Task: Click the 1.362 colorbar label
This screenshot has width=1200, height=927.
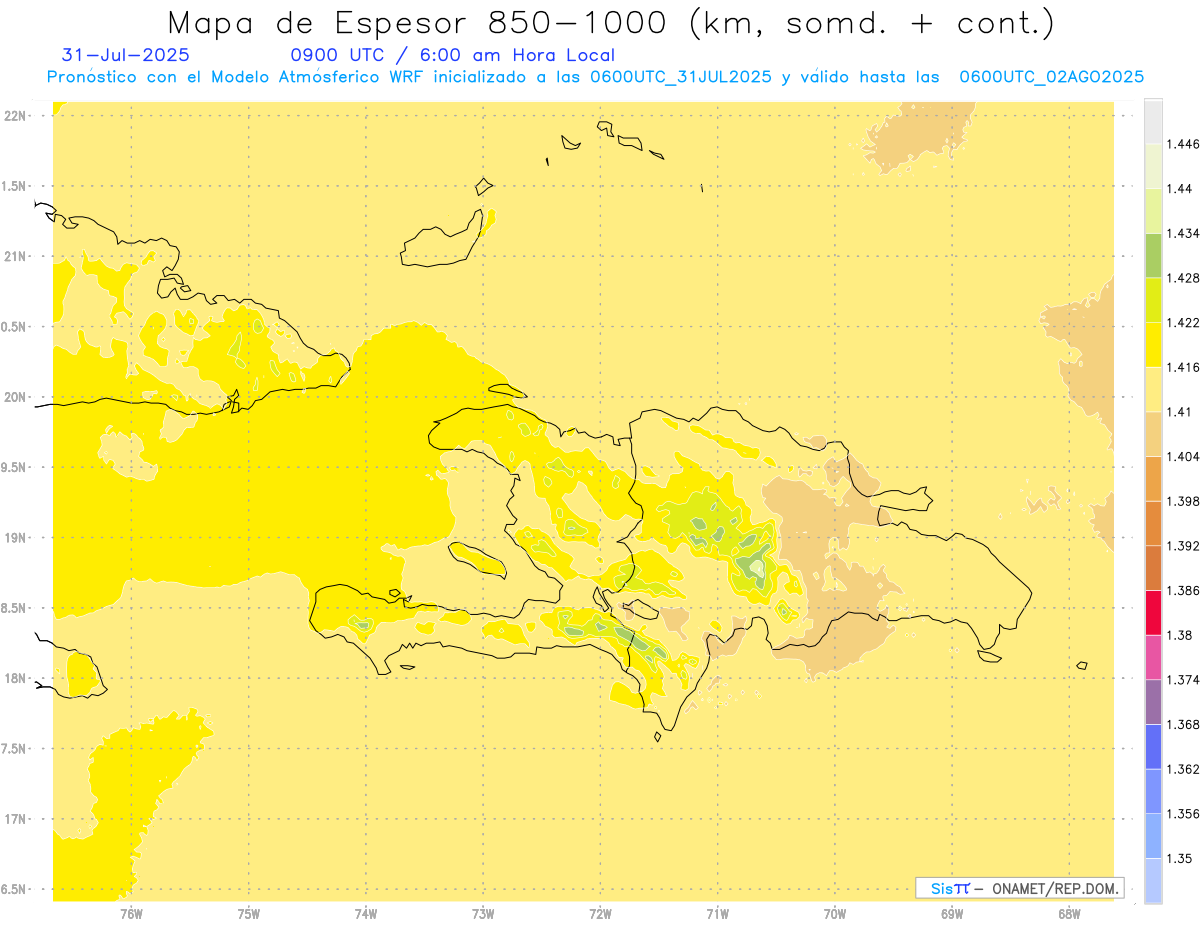Action: (1182, 769)
